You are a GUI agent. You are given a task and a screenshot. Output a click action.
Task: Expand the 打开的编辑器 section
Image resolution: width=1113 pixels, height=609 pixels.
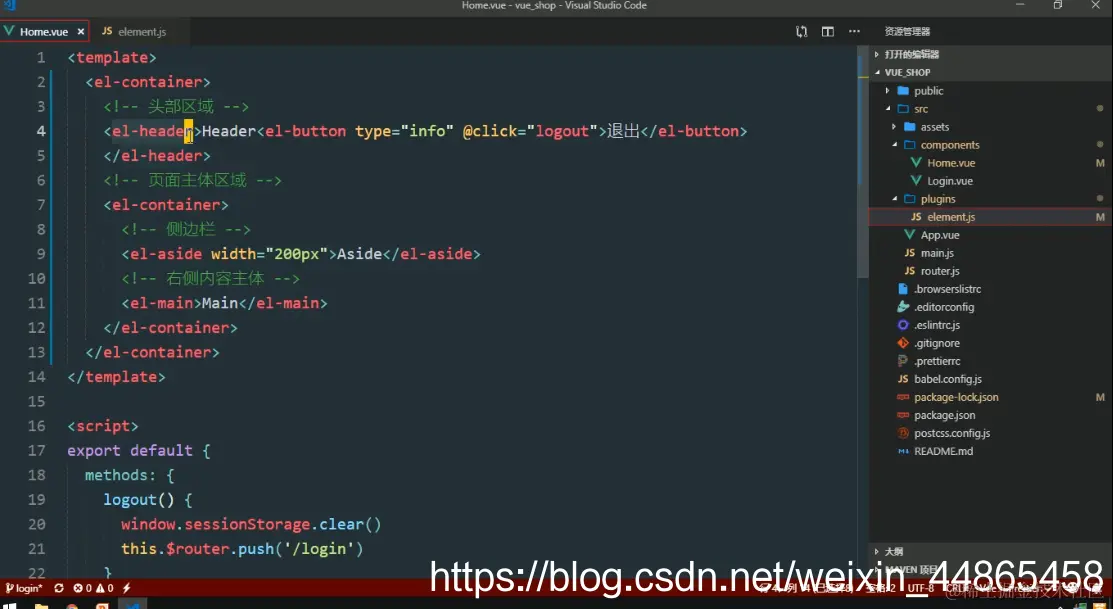[877, 54]
